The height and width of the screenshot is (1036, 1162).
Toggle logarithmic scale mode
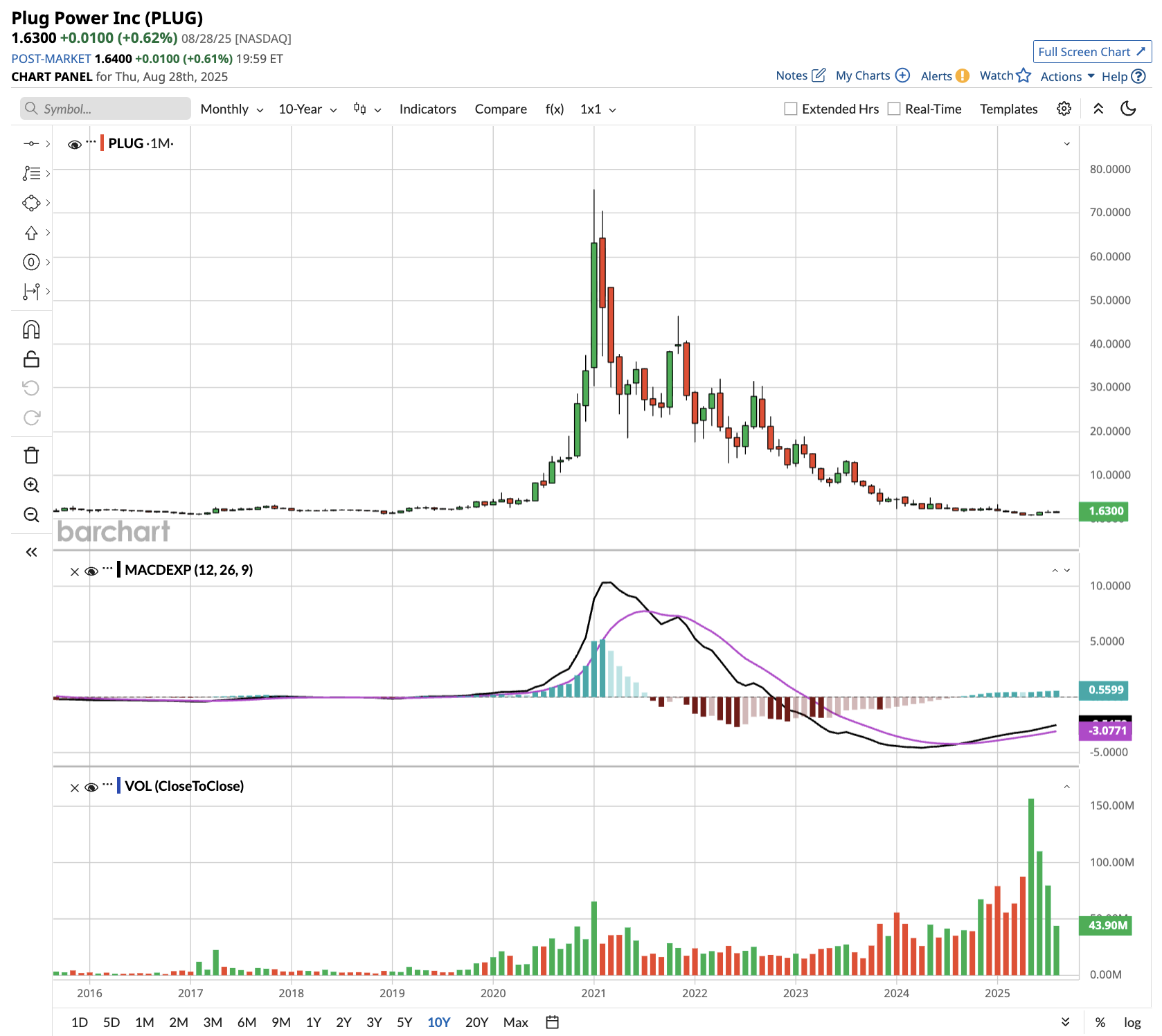1132,1022
